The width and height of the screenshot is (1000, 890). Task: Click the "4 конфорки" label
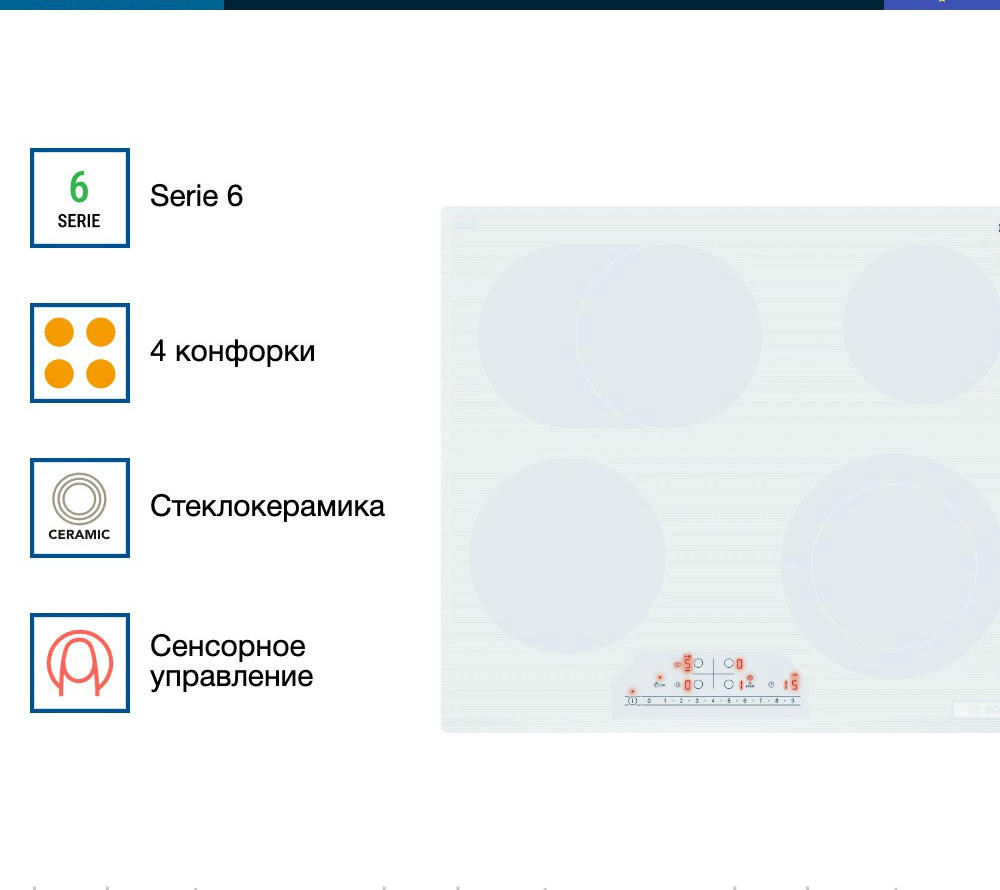point(232,352)
